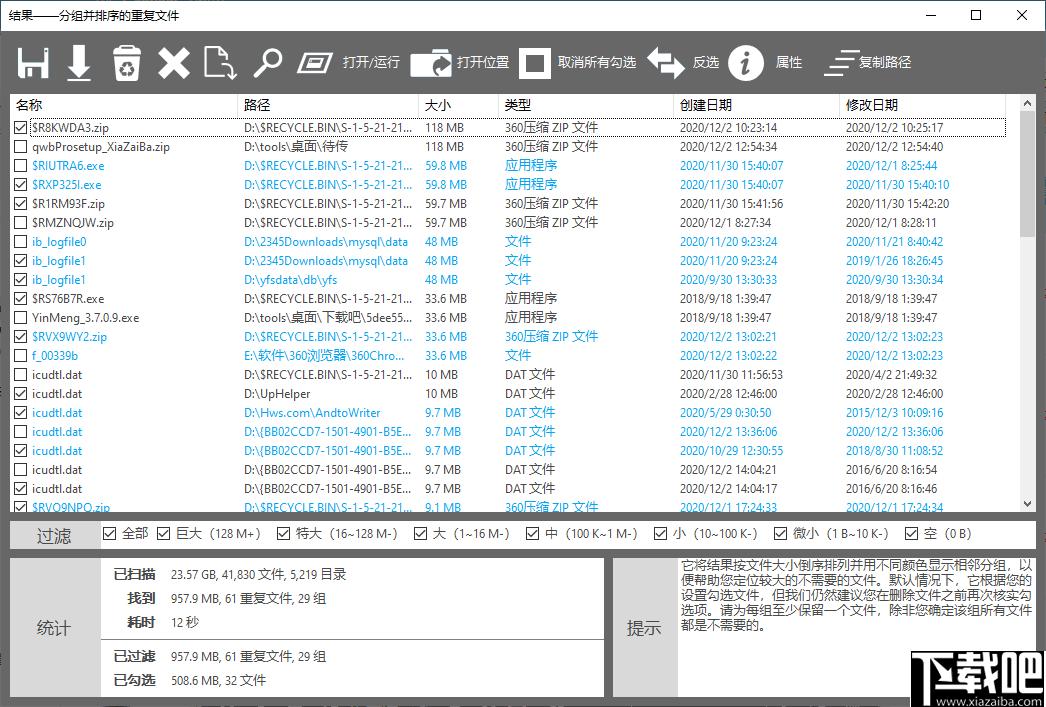The width and height of the screenshot is (1046, 707).
Task: Click the 复制路径 label
Action: click(x=885, y=63)
